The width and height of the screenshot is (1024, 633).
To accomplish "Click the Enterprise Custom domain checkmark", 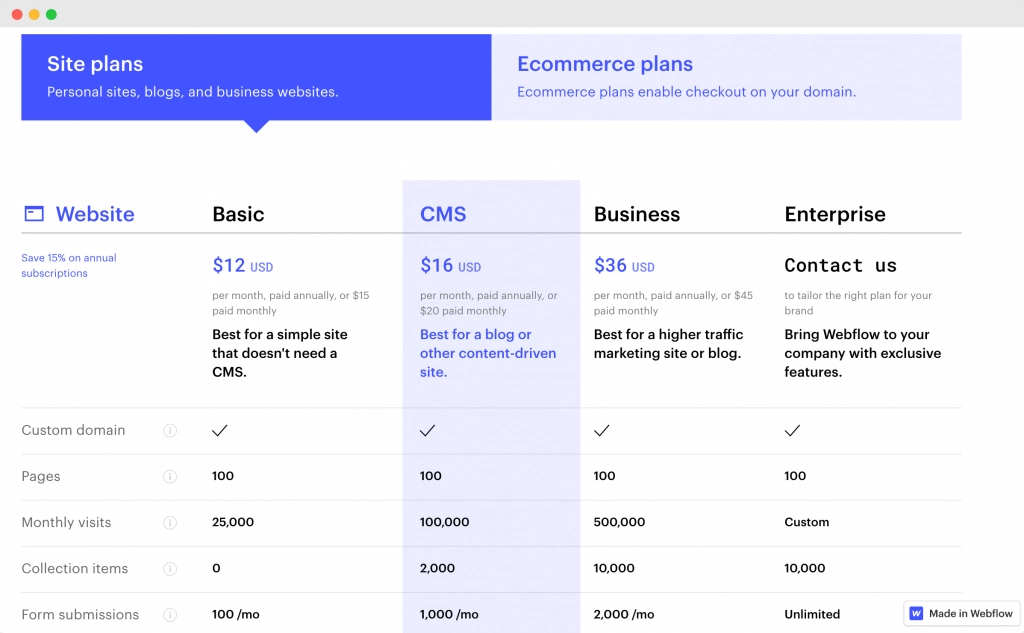I will 792,430.
